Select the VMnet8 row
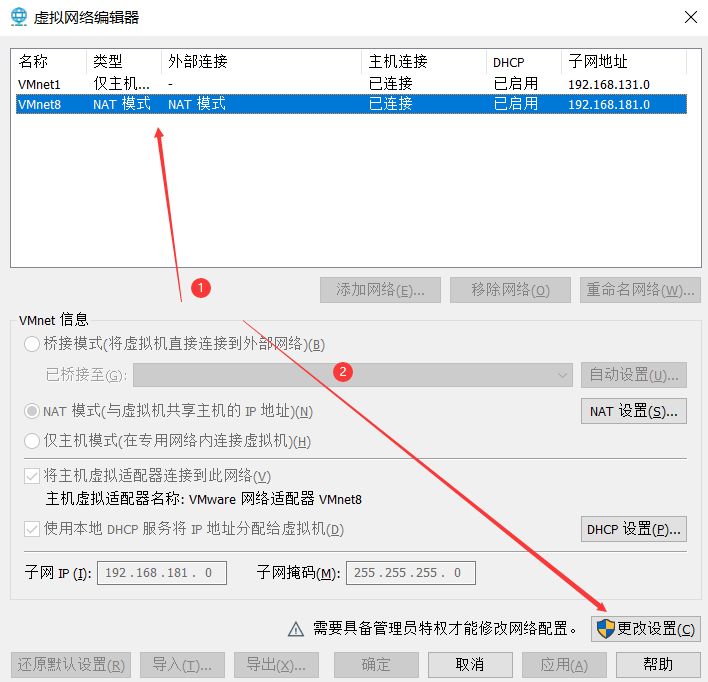 (351, 104)
